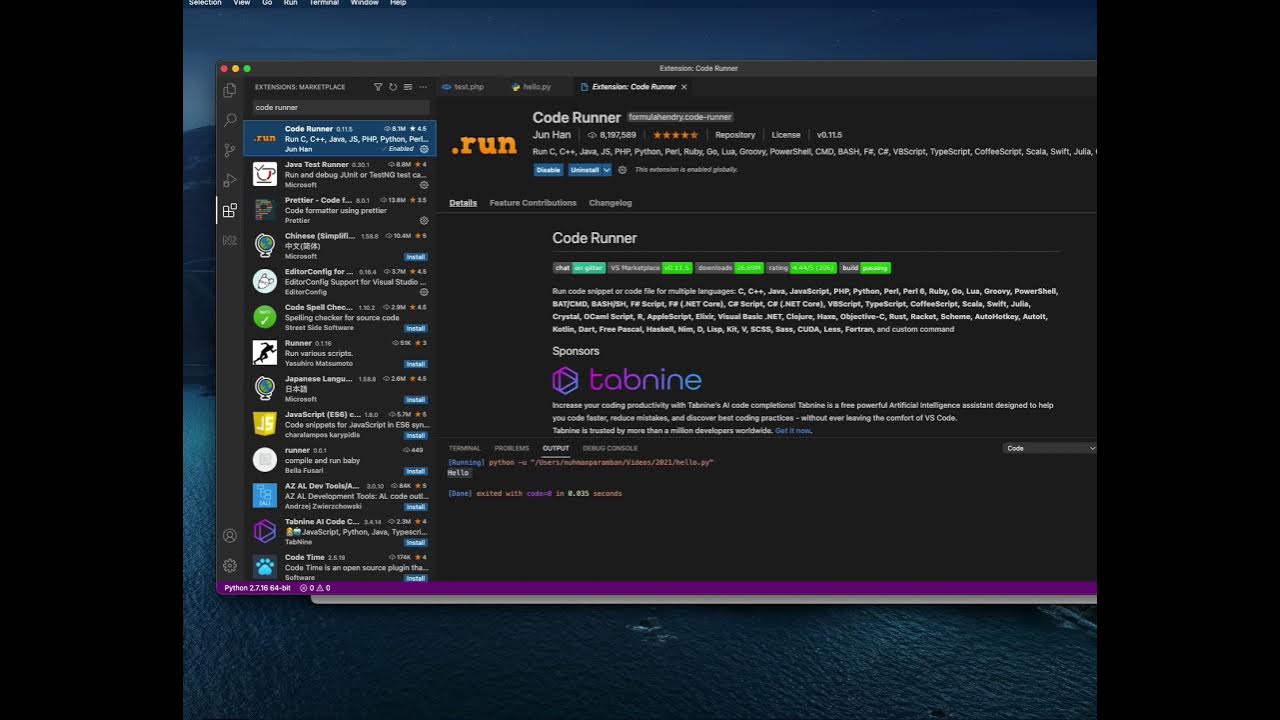Open the Selection menu in menu bar

point(205,3)
